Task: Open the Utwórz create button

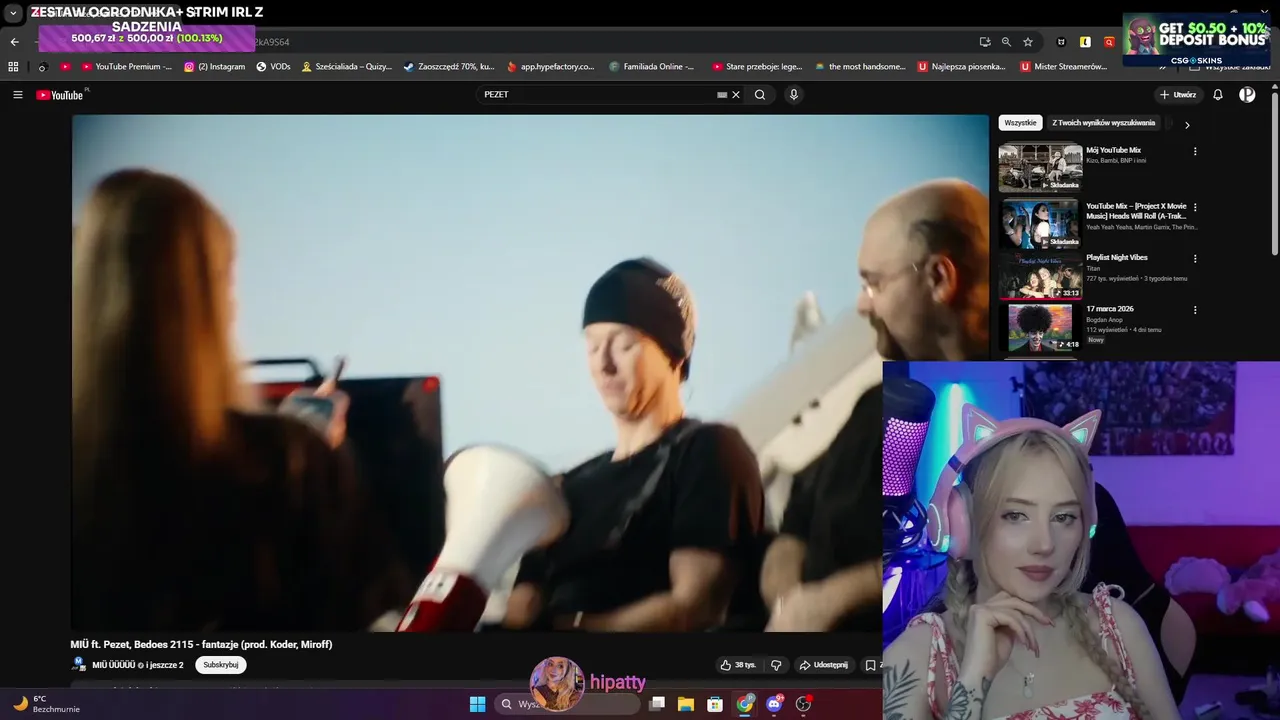Action: click(x=1178, y=95)
